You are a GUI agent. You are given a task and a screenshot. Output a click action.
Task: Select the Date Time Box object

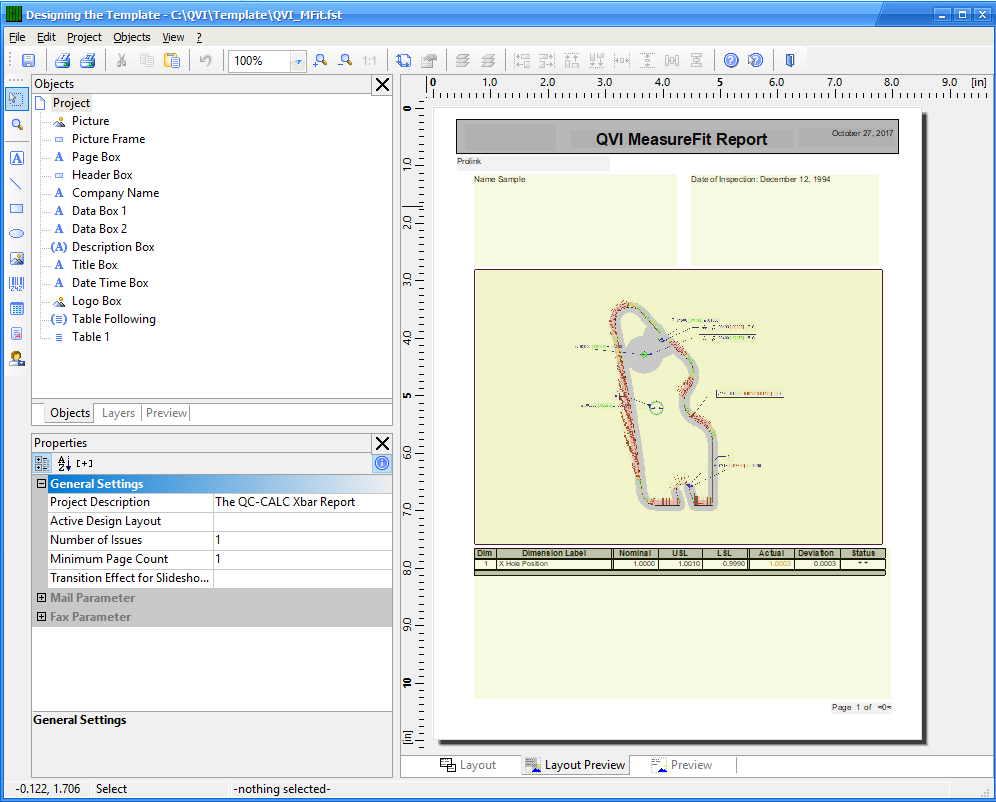pos(110,283)
